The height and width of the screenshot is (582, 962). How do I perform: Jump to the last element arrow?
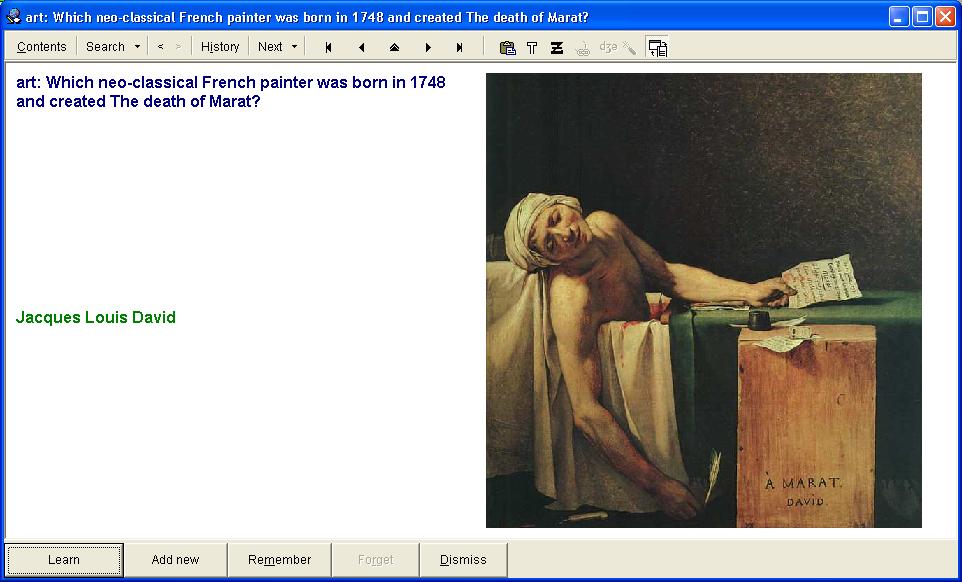coord(460,47)
